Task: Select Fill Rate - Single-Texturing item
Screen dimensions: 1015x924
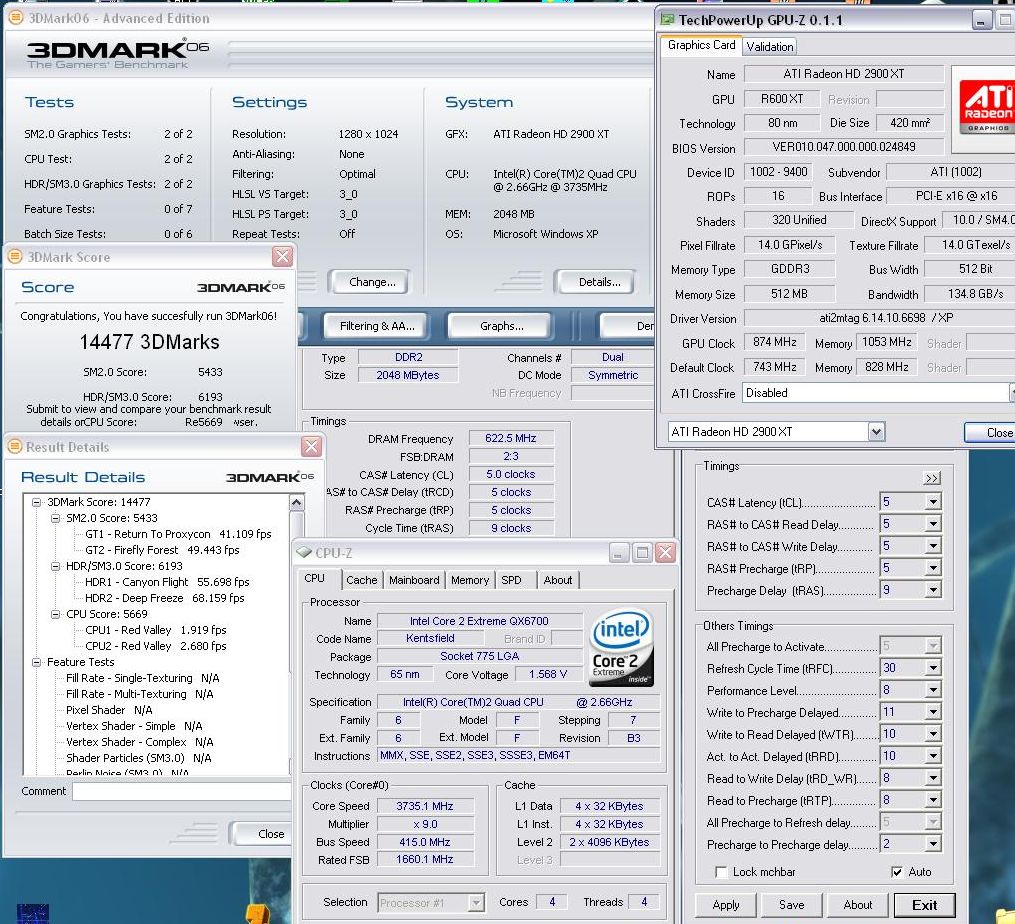Action: point(142,678)
